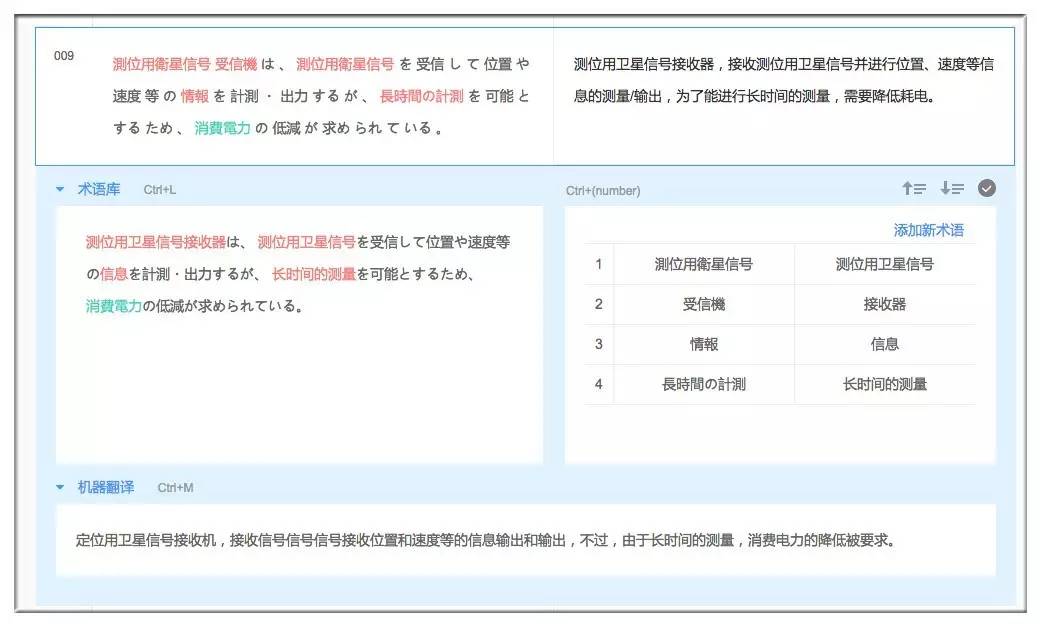Click red term 测位用卫星信号接收器 in terminology preview

tap(156, 242)
